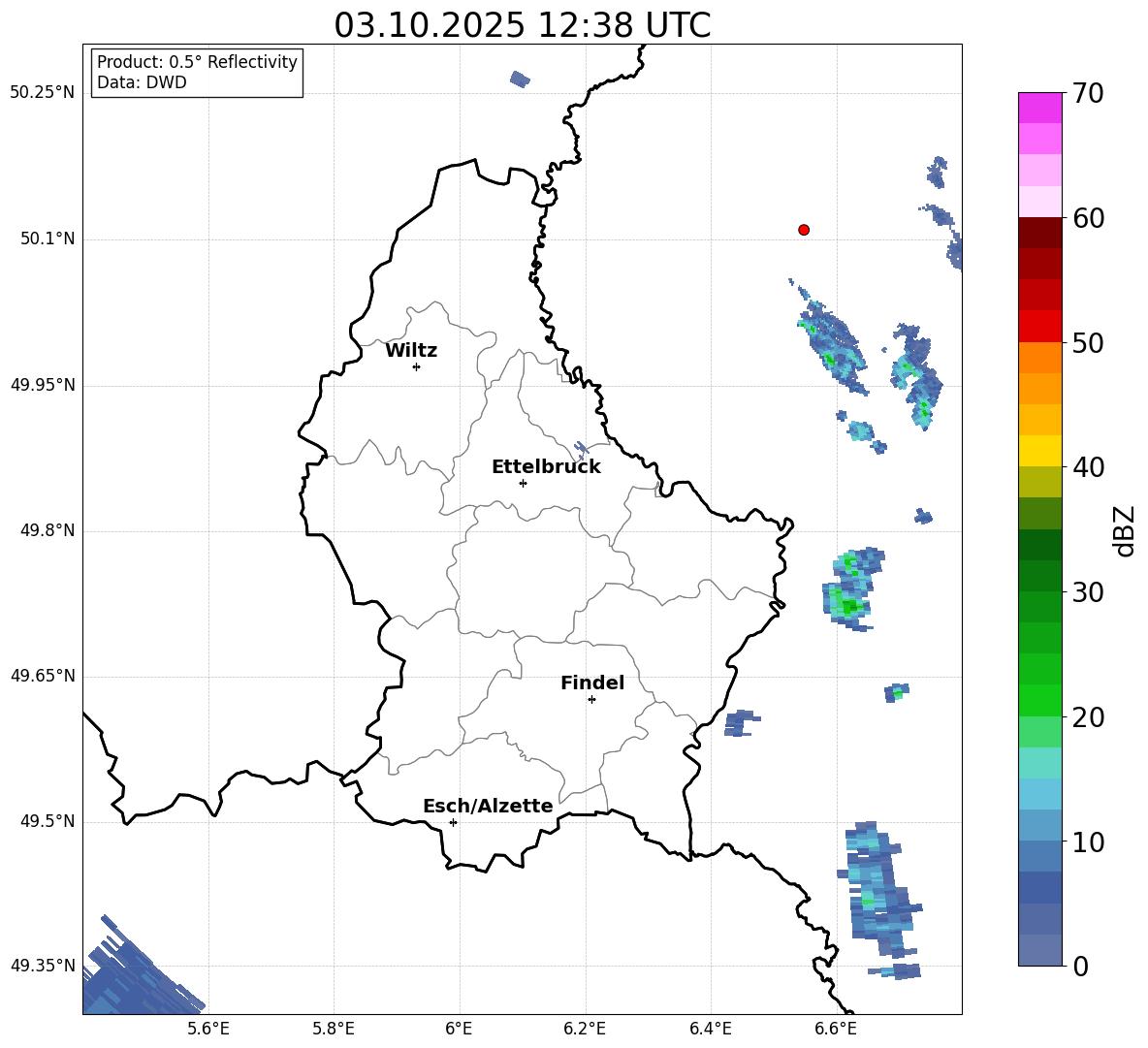Click the Findel city label
The image size is (1148, 1048).
click(591, 683)
